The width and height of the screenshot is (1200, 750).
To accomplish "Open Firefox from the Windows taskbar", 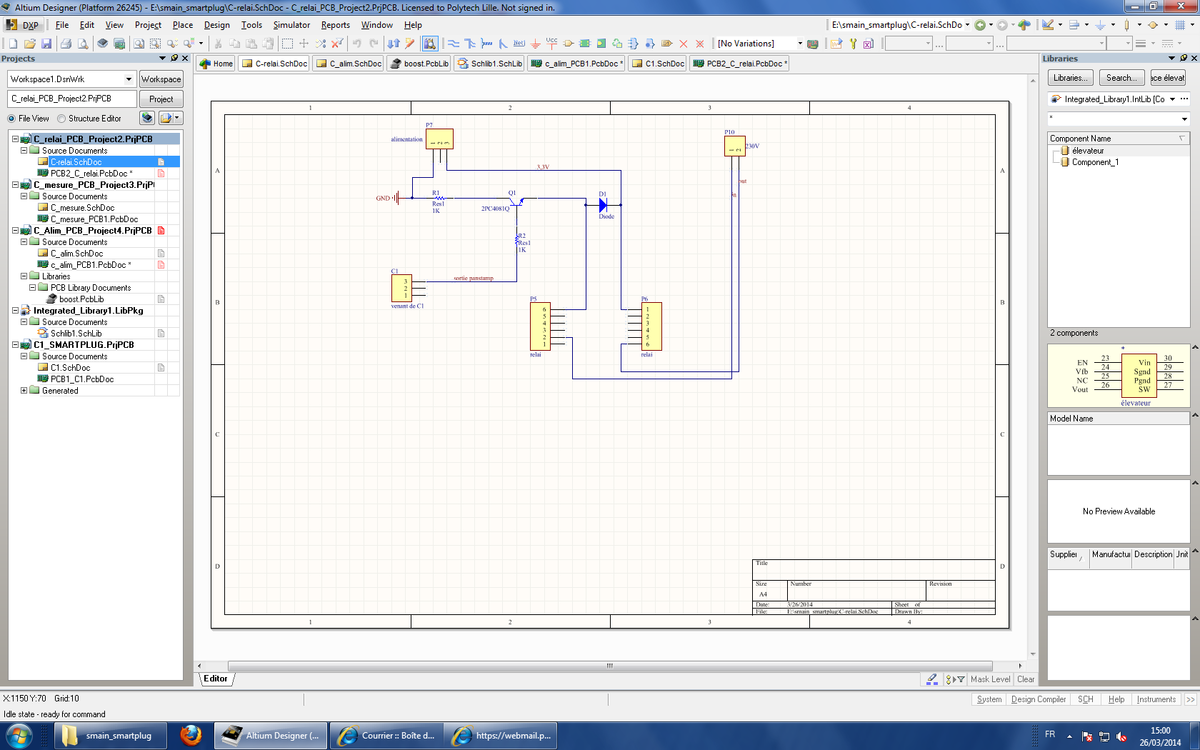I will point(192,736).
